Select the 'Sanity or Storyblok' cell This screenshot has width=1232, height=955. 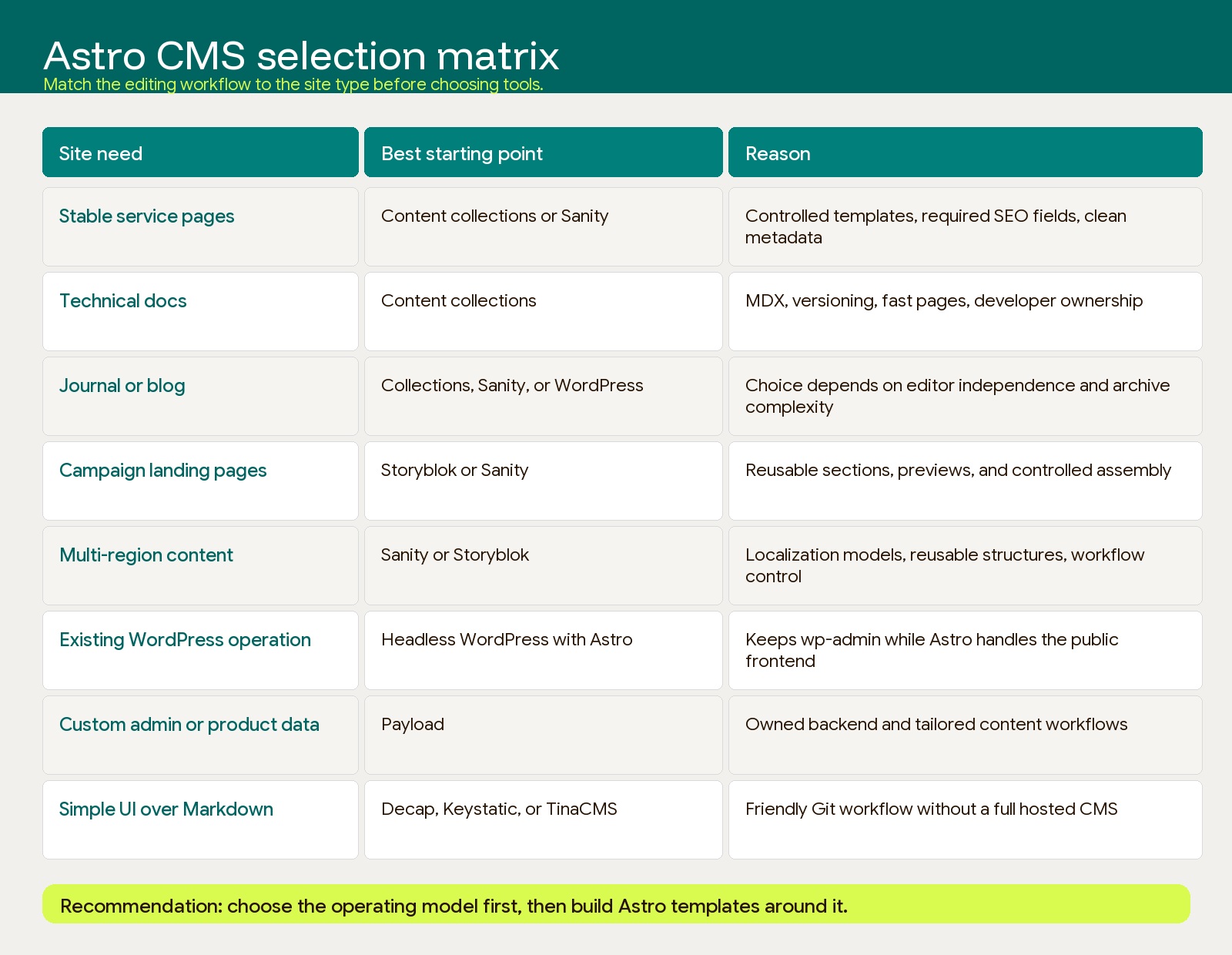[x=544, y=565]
